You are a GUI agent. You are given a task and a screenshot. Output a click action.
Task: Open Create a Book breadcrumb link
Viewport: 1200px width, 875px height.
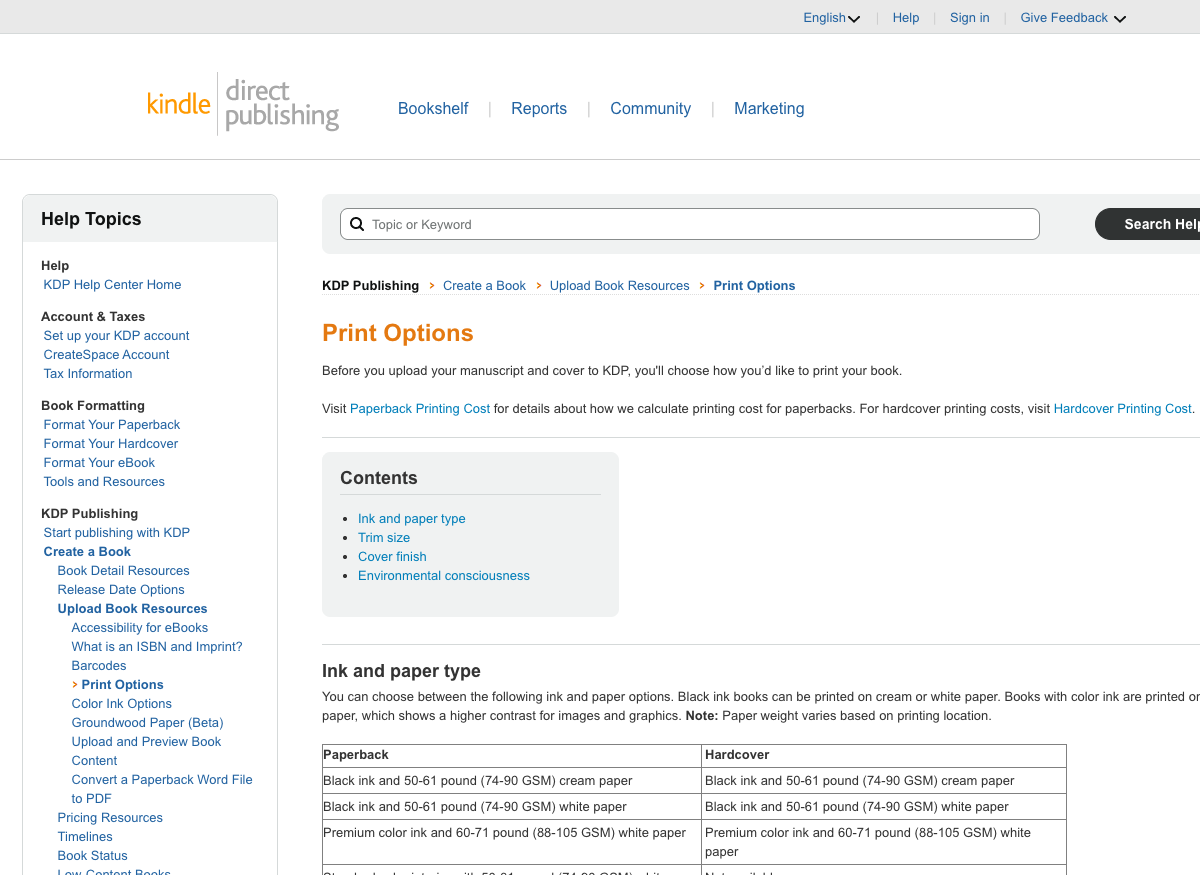[484, 286]
